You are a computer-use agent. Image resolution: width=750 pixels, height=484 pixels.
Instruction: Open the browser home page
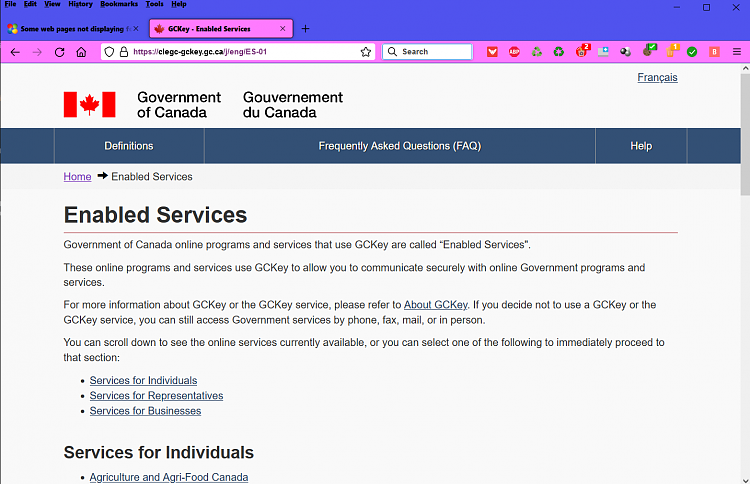[81, 52]
